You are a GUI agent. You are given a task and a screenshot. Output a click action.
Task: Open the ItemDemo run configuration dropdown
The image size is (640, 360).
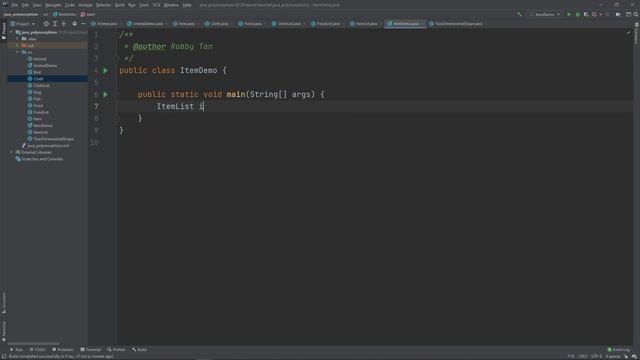pos(545,14)
